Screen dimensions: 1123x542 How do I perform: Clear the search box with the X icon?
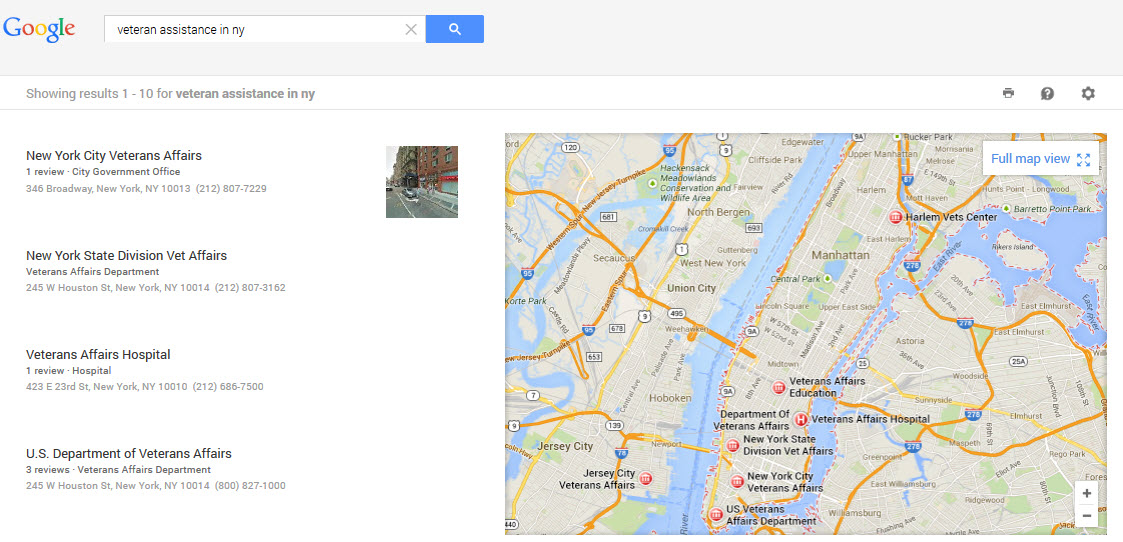pos(411,29)
